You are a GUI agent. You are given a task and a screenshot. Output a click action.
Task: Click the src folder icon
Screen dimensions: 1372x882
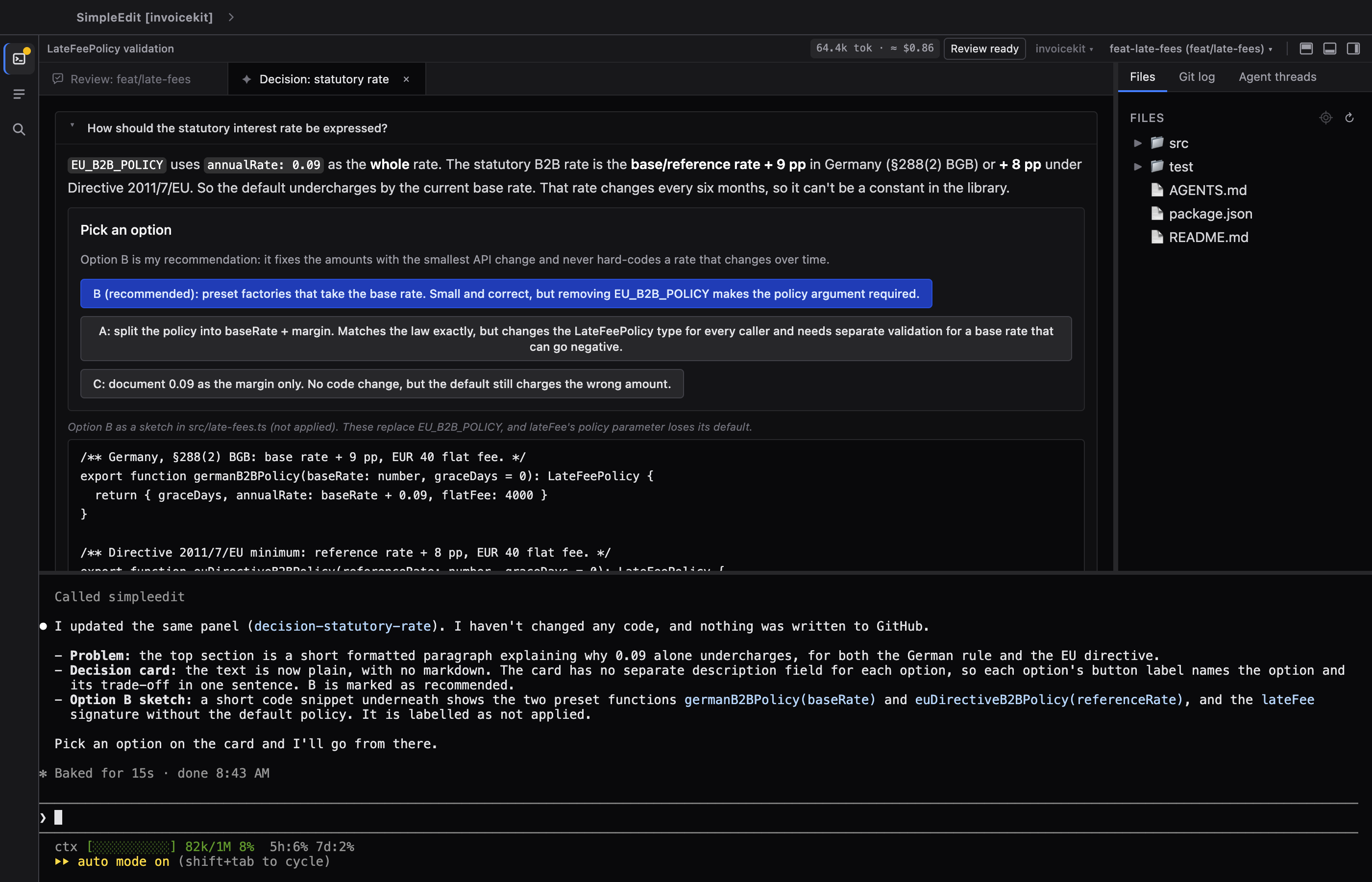[1157, 143]
